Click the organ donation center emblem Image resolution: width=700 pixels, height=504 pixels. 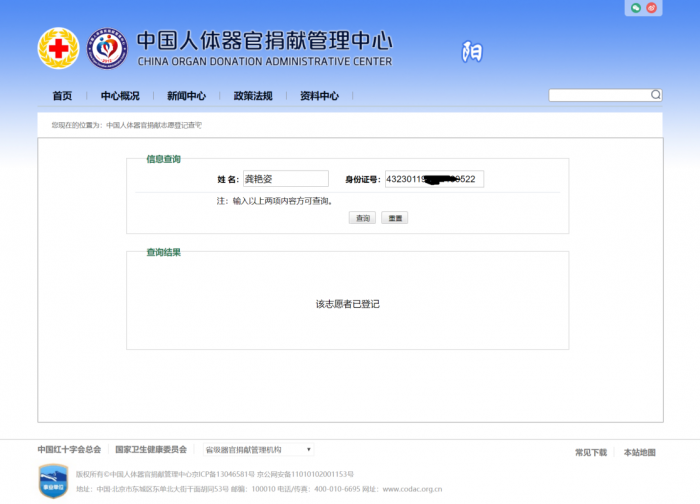pyautogui.click(x=107, y=48)
